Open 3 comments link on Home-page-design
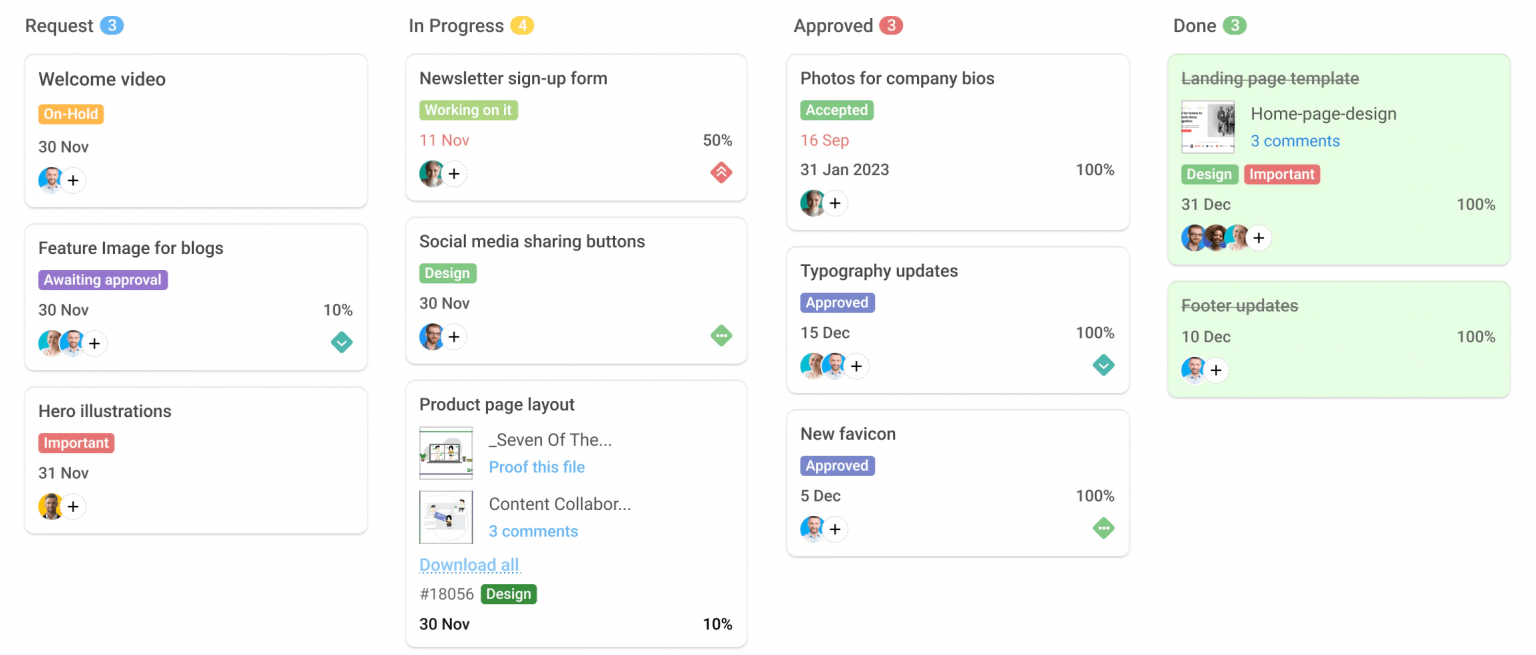The height and width of the screenshot is (655, 1536). [x=1295, y=141]
